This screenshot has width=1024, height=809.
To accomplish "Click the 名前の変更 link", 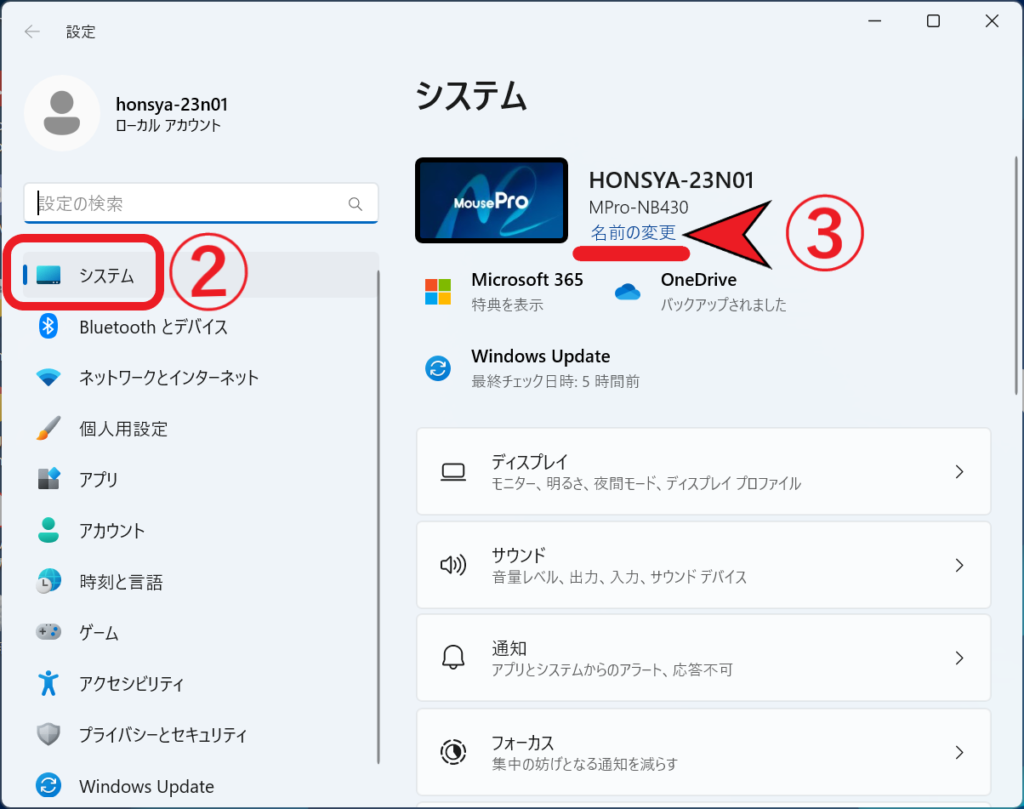I will (633, 232).
